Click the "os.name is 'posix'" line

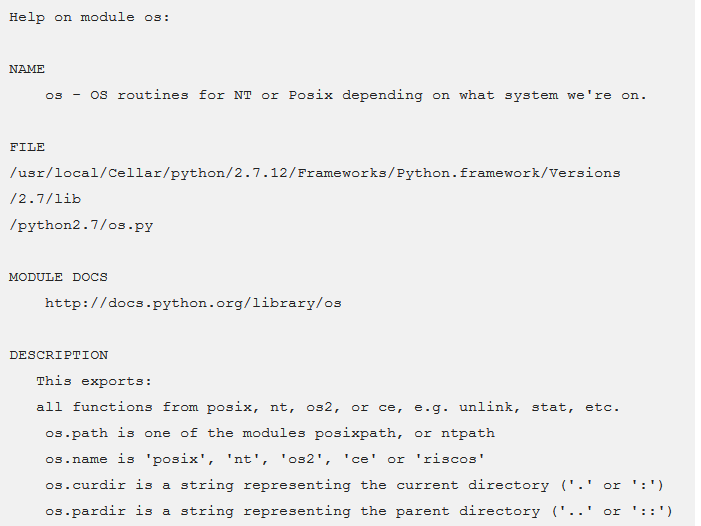click(264, 459)
